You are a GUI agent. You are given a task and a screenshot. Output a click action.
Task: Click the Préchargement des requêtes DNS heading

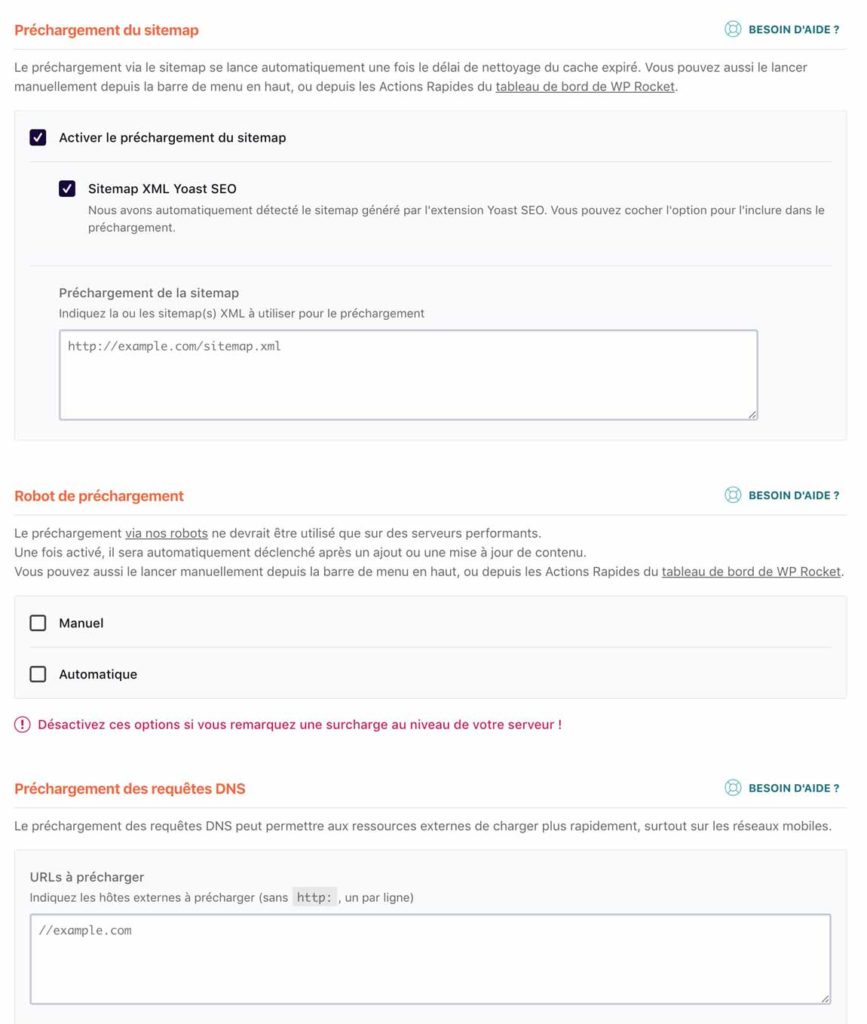tap(130, 789)
